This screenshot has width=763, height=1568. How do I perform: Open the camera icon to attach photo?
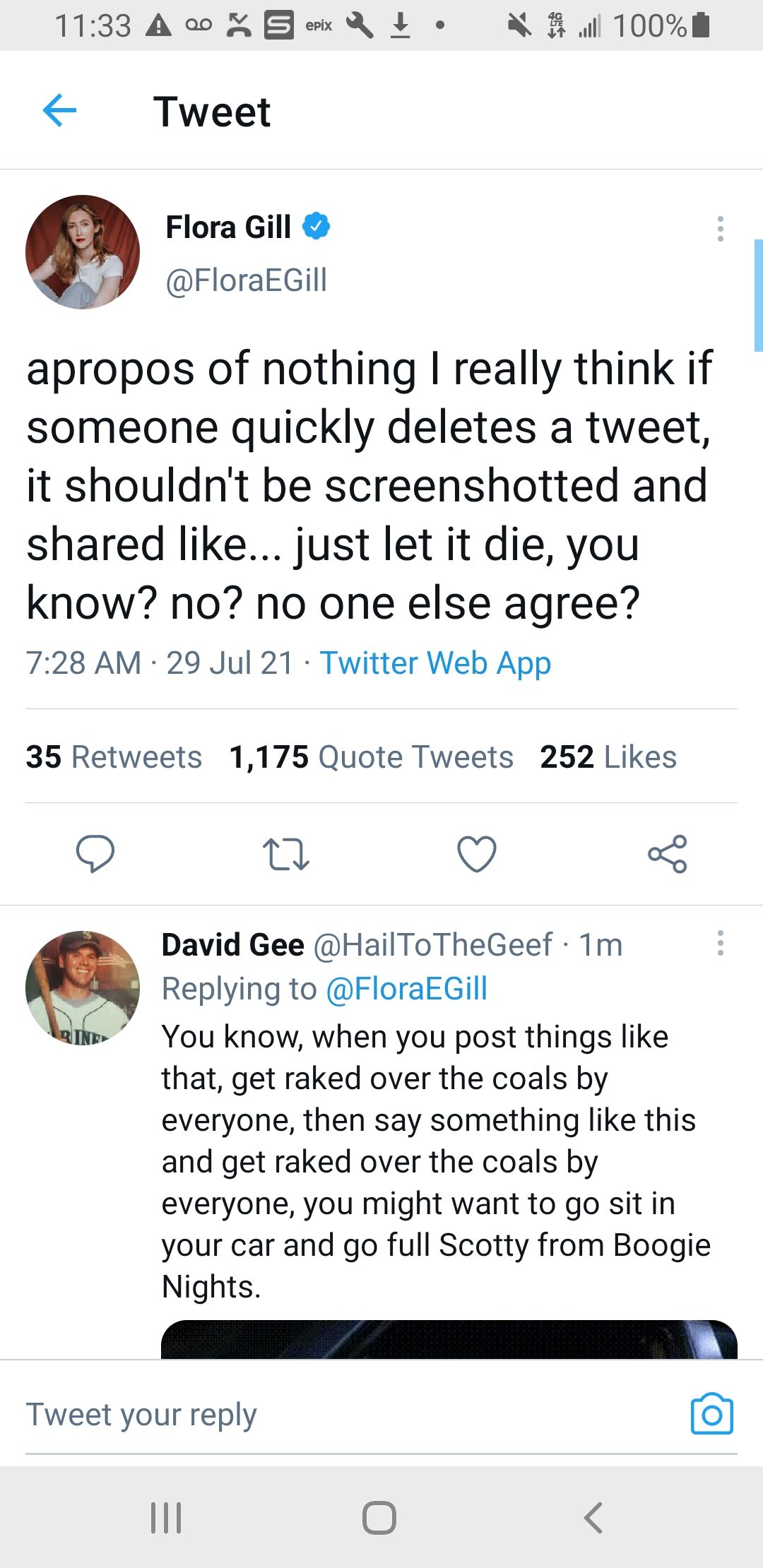point(711,1414)
